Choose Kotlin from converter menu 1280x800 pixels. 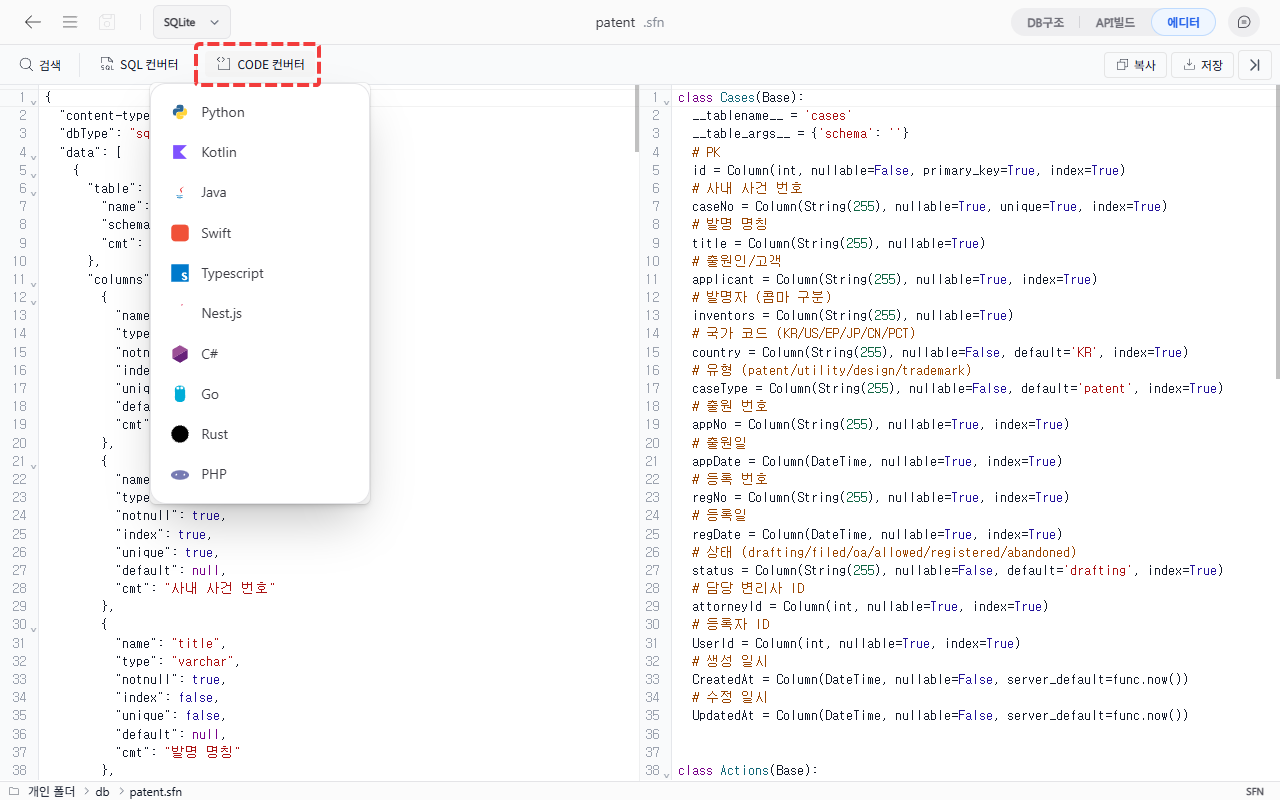coord(260,152)
